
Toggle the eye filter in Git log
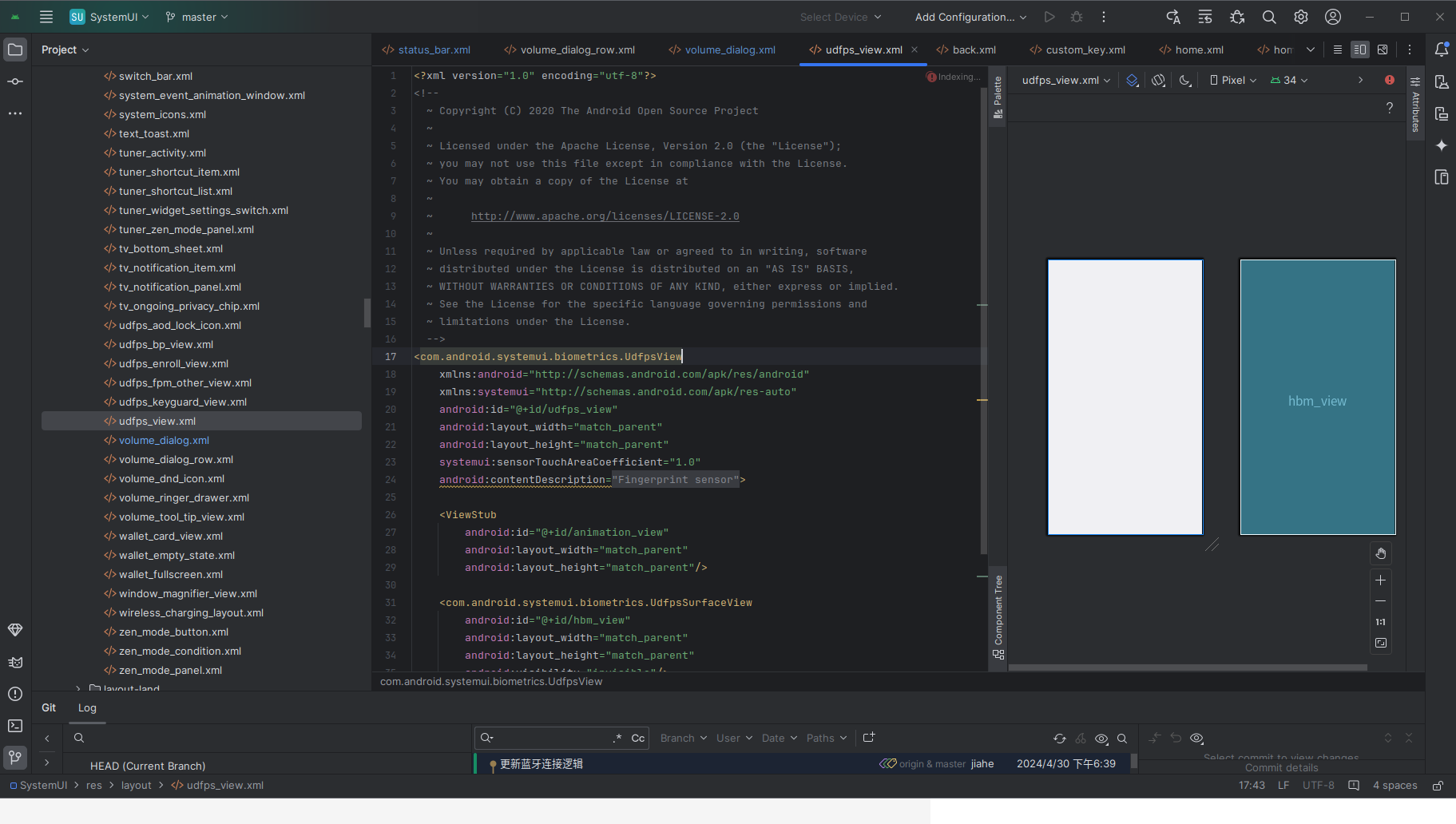click(x=1102, y=739)
